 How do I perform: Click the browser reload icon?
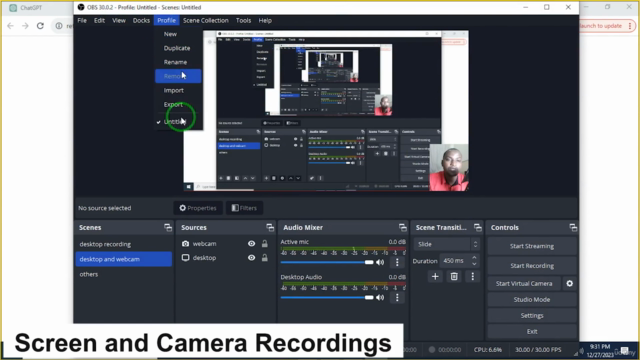click(x=40, y=26)
